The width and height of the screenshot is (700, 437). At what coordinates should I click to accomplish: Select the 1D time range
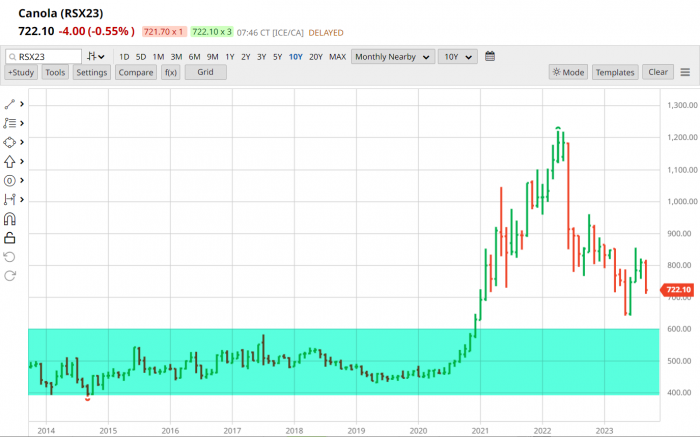point(124,57)
